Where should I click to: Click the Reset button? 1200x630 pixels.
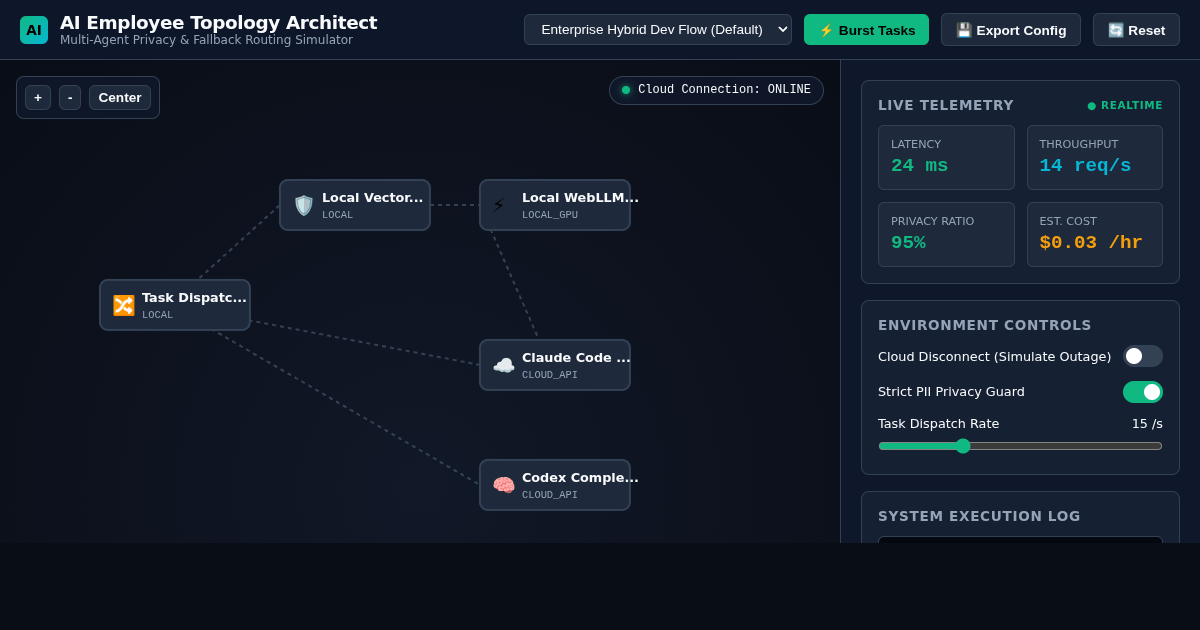tap(1136, 30)
